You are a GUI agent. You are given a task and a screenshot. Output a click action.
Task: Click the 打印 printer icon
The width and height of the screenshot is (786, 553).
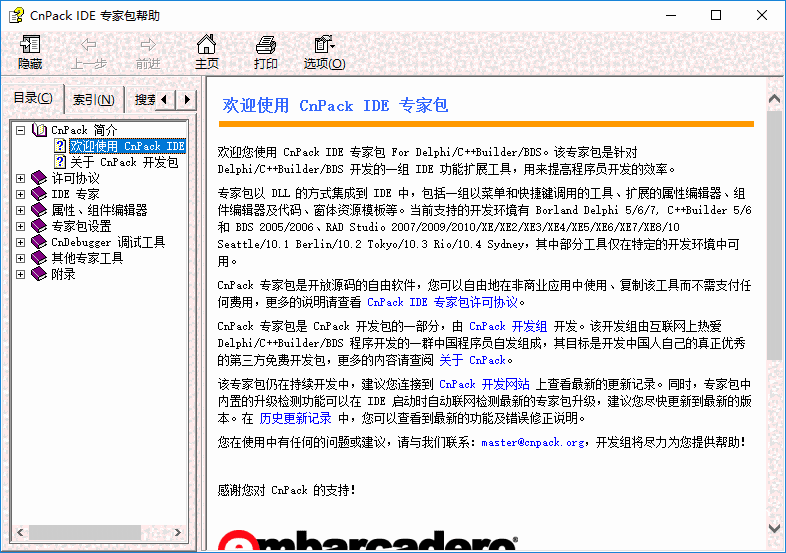point(266,45)
